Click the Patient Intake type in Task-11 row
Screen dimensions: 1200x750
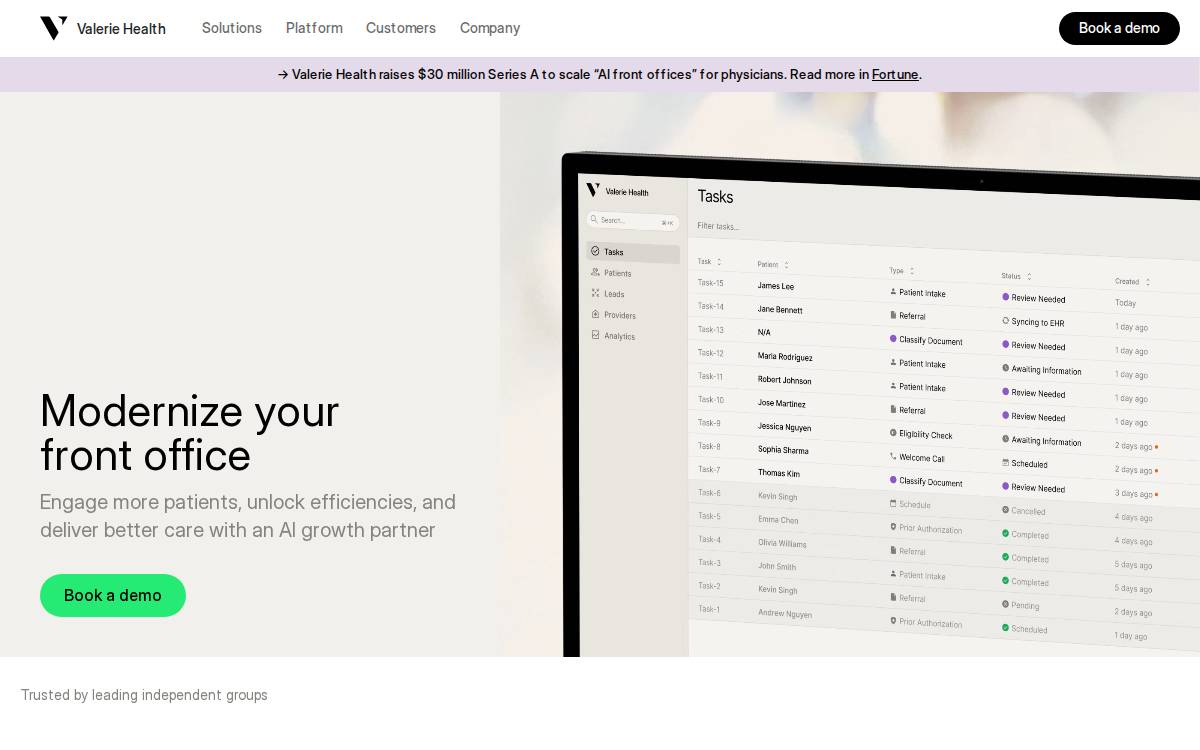(922, 387)
